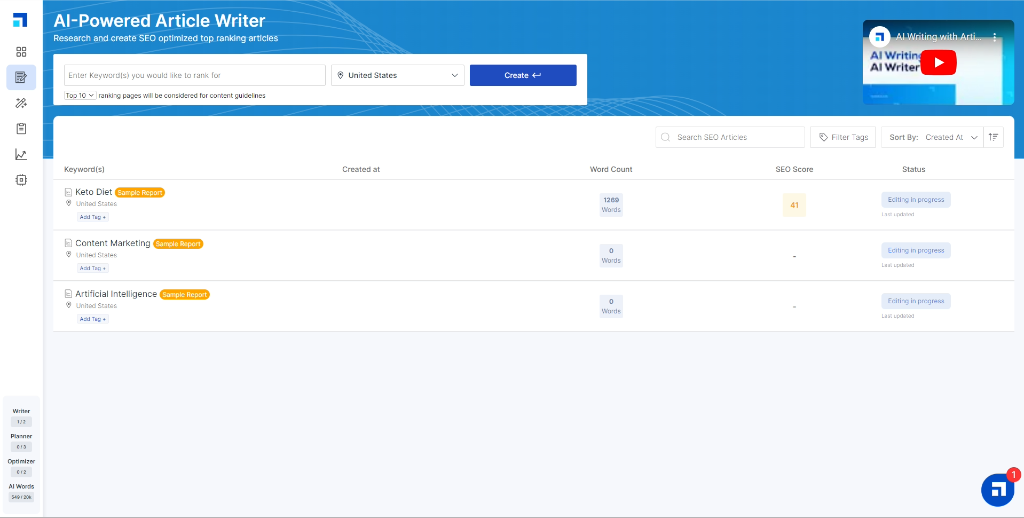Add Tag to the Content Marketing article
Viewport: 1024px width, 518px height.
click(x=93, y=268)
